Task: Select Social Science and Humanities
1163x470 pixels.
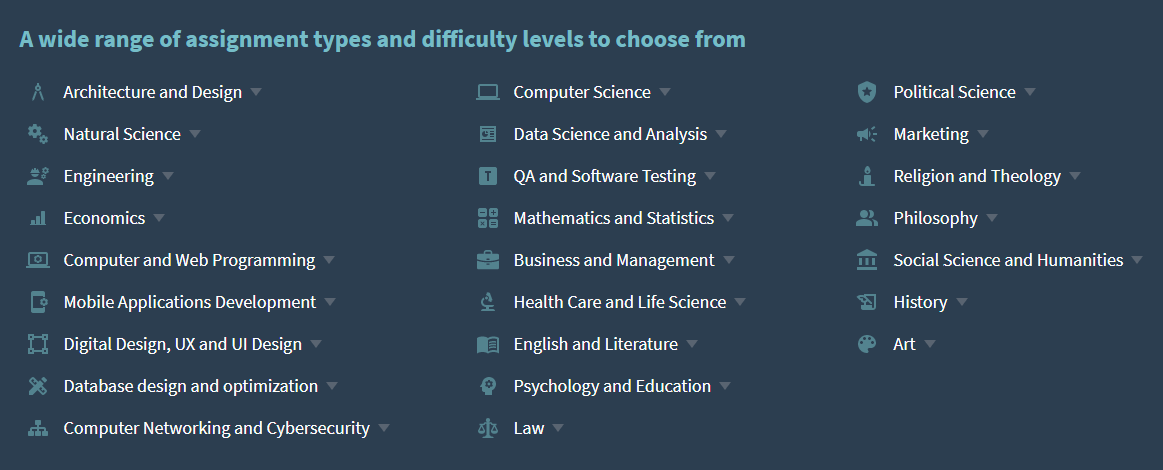Action: (1008, 260)
